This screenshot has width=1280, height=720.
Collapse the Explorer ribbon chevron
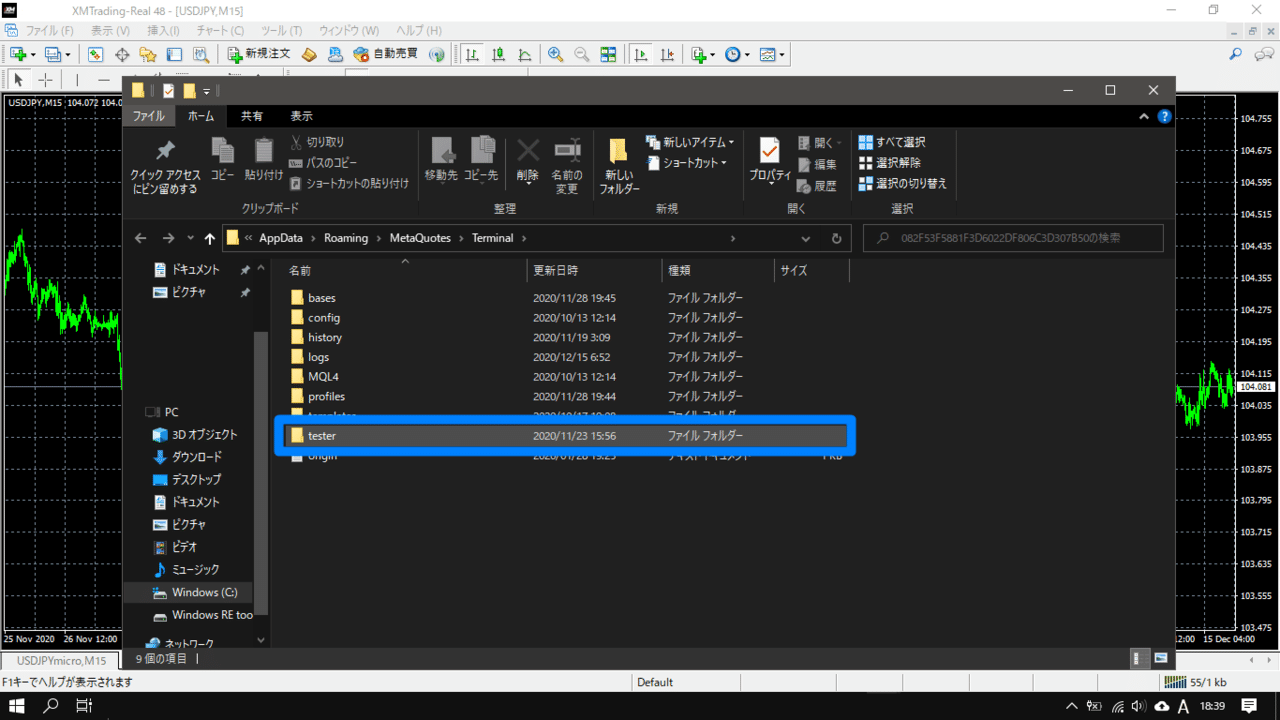click(x=1145, y=116)
